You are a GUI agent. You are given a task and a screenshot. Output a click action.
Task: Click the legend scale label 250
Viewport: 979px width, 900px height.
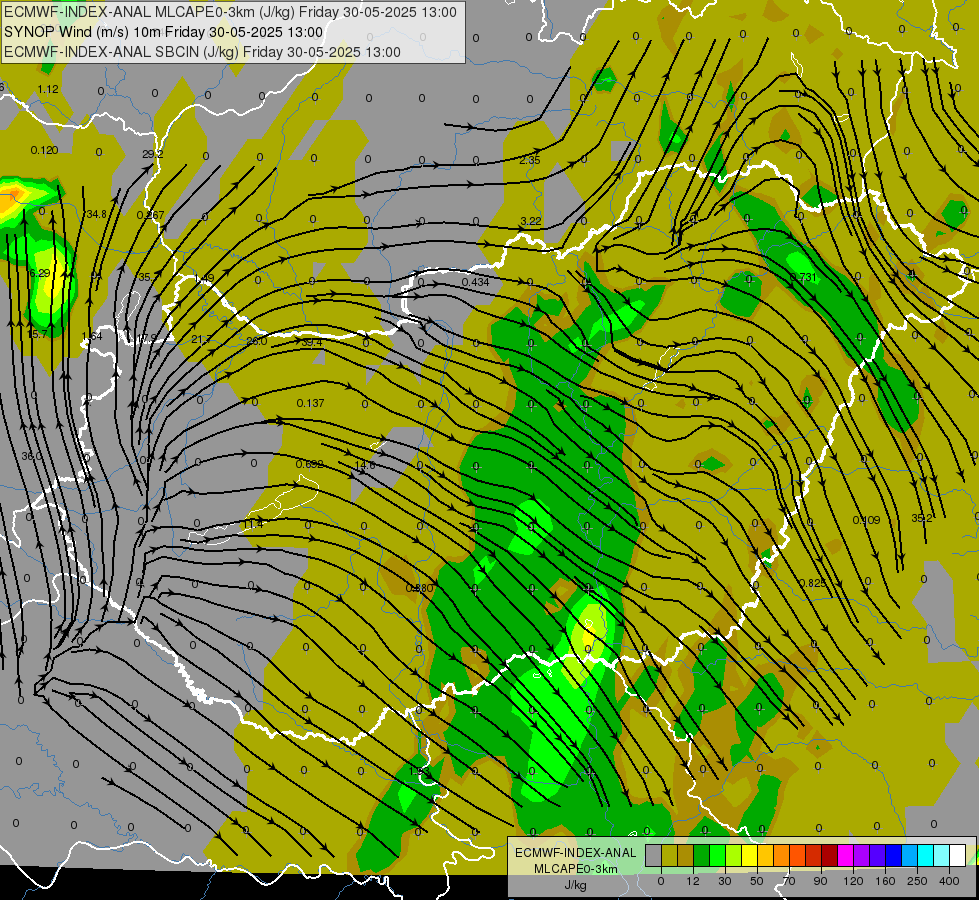click(x=917, y=881)
